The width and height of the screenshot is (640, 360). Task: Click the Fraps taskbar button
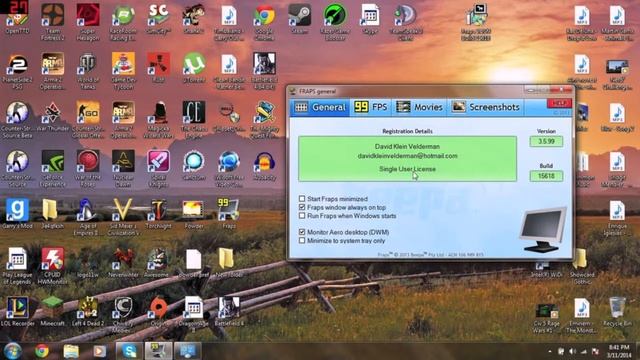tap(158, 351)
